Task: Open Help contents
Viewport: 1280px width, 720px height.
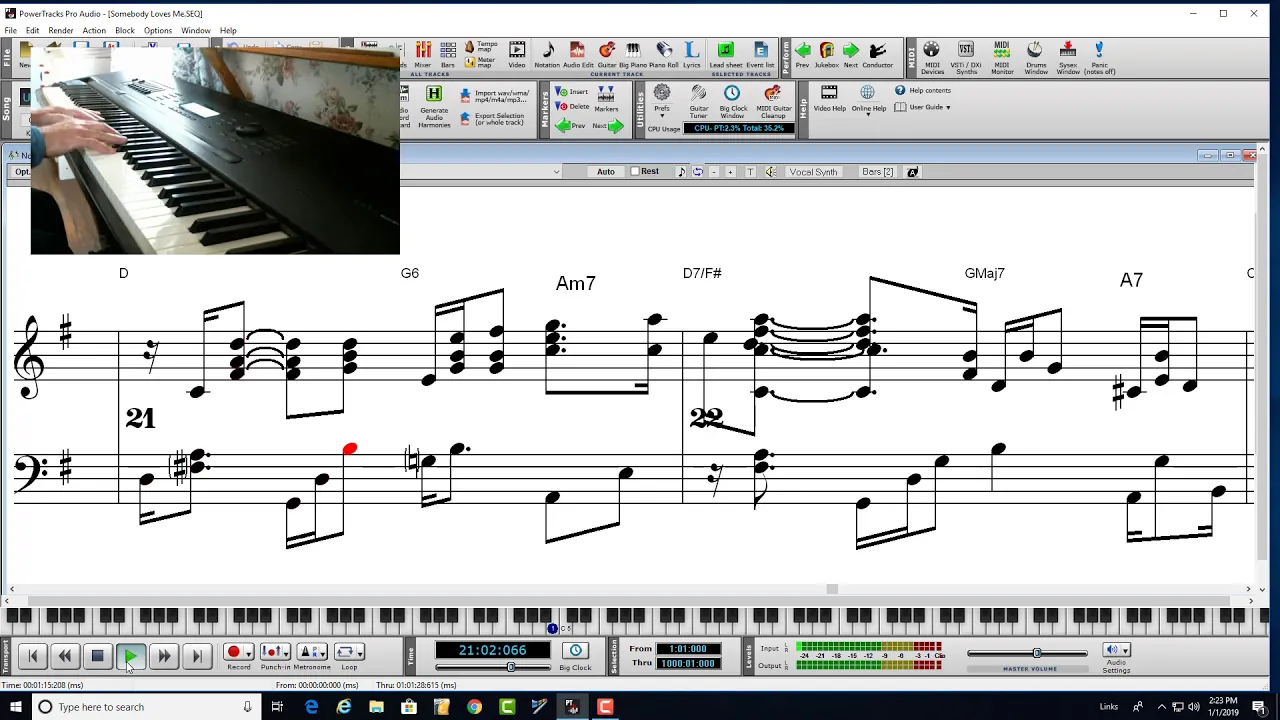Action: (x=923, y=91)
